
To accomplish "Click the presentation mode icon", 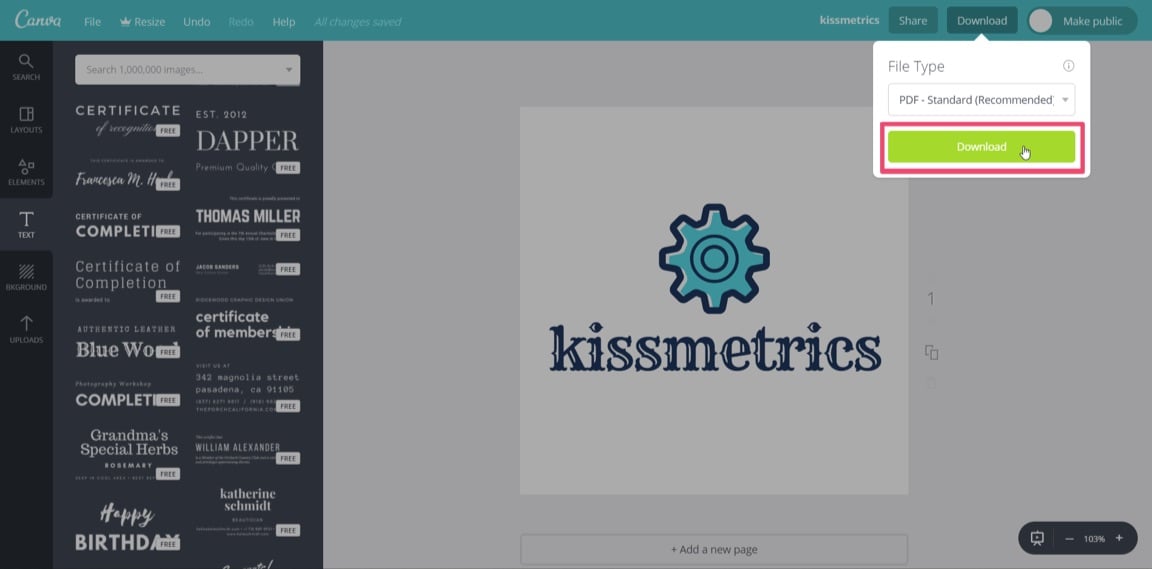I will click(1037, 538).
